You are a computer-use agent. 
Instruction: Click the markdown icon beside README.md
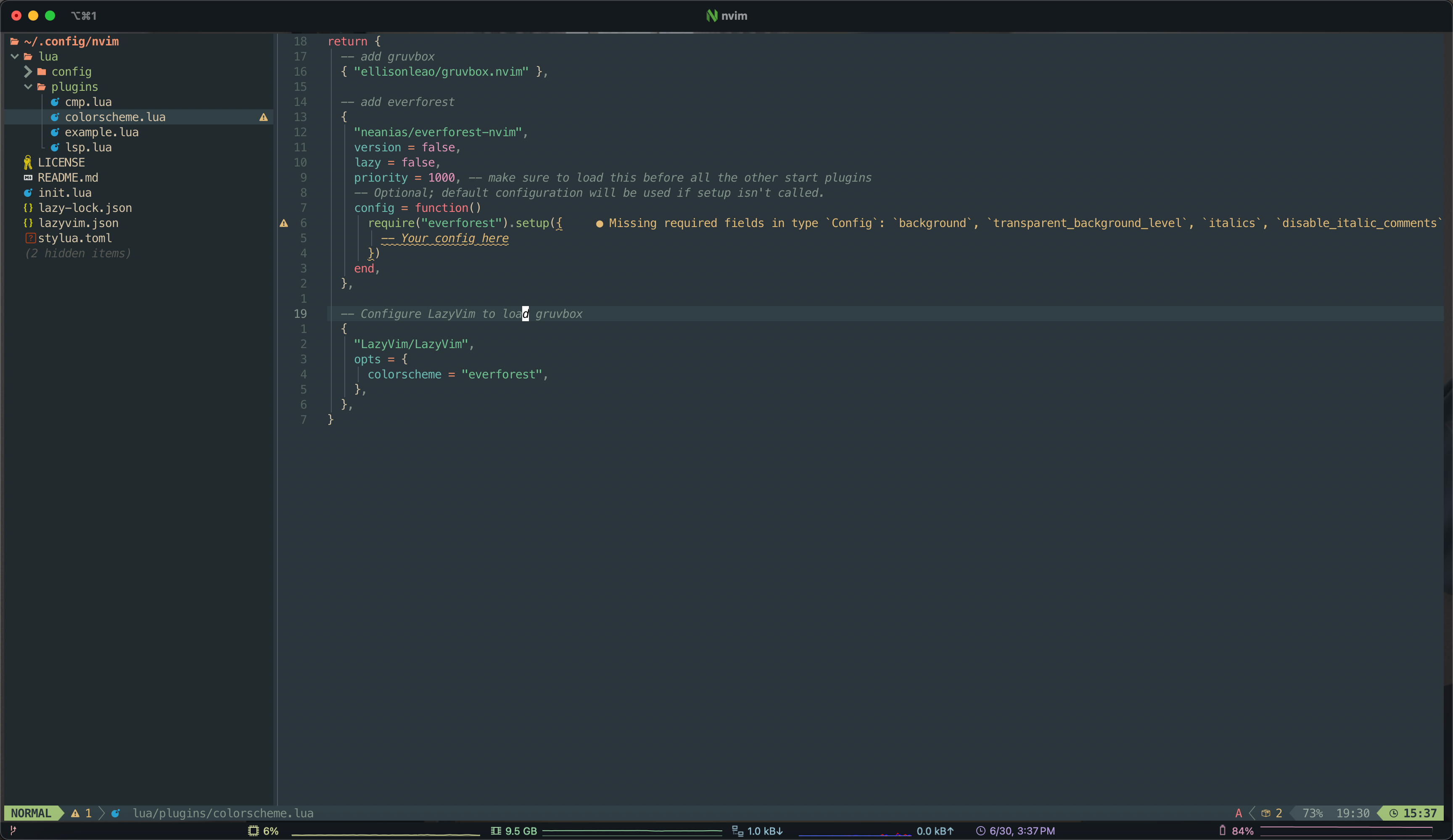(28, 177)
